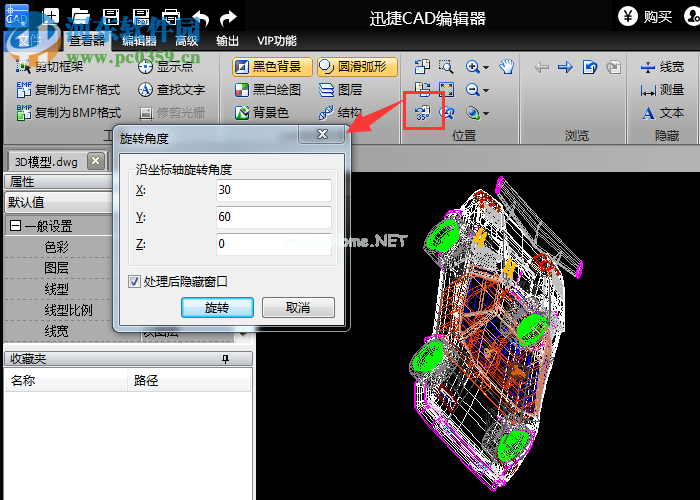
Task: Click the Z rotation angle field
Action: (x=274, y=244)
